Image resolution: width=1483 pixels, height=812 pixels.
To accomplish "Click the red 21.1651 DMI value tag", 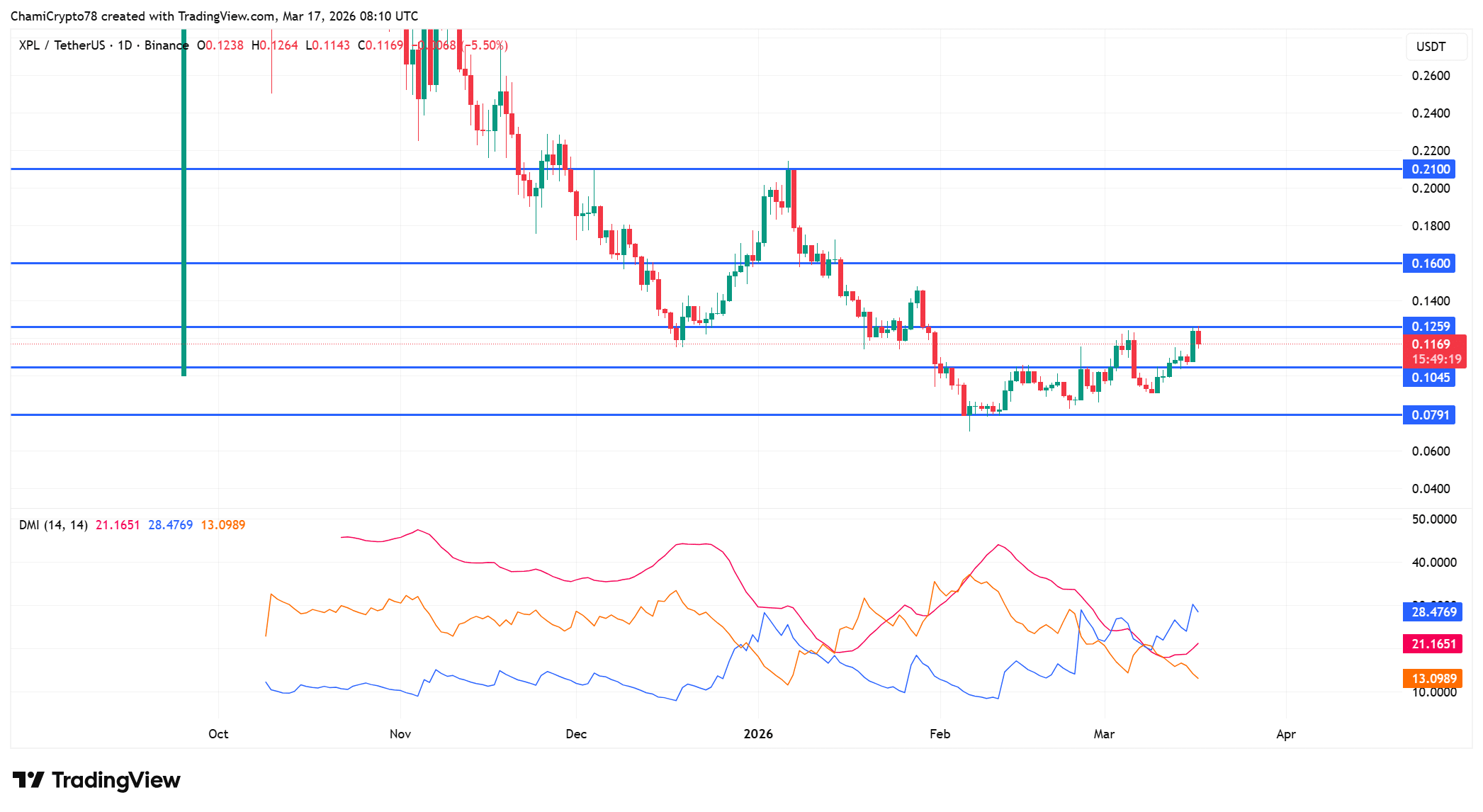I will pyautogui.click(x=1433, y=644).
